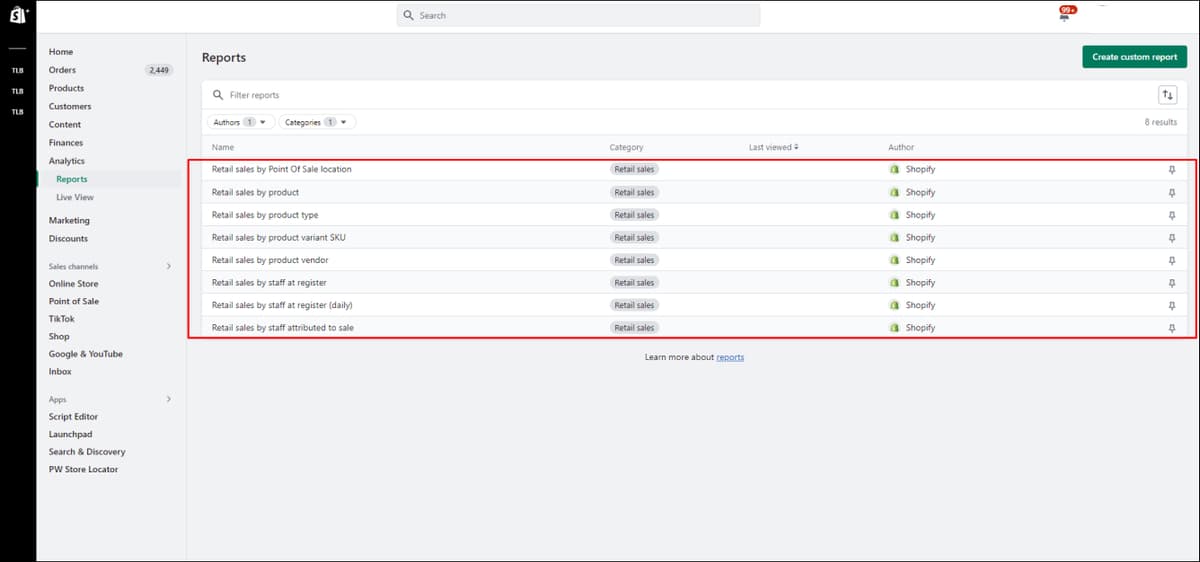The width and height of the screenshot is (1200, 562).
Task: Open Launchpad app
Action: click(70, 434)
